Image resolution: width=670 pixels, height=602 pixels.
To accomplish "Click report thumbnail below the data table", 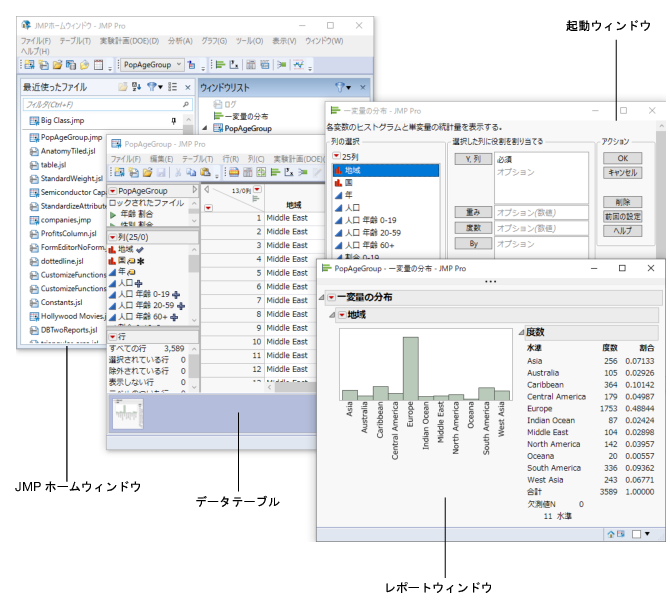I will [128, 414].
